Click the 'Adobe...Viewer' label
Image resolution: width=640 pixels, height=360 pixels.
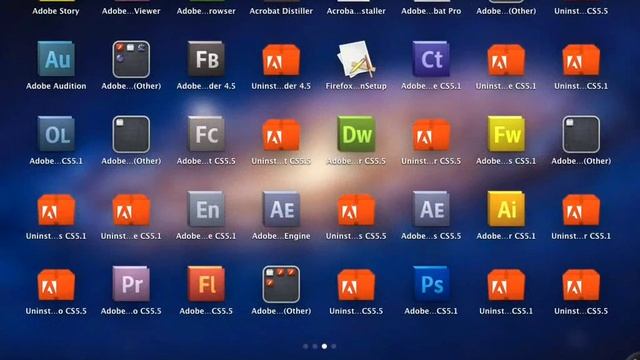click(131, 11)
